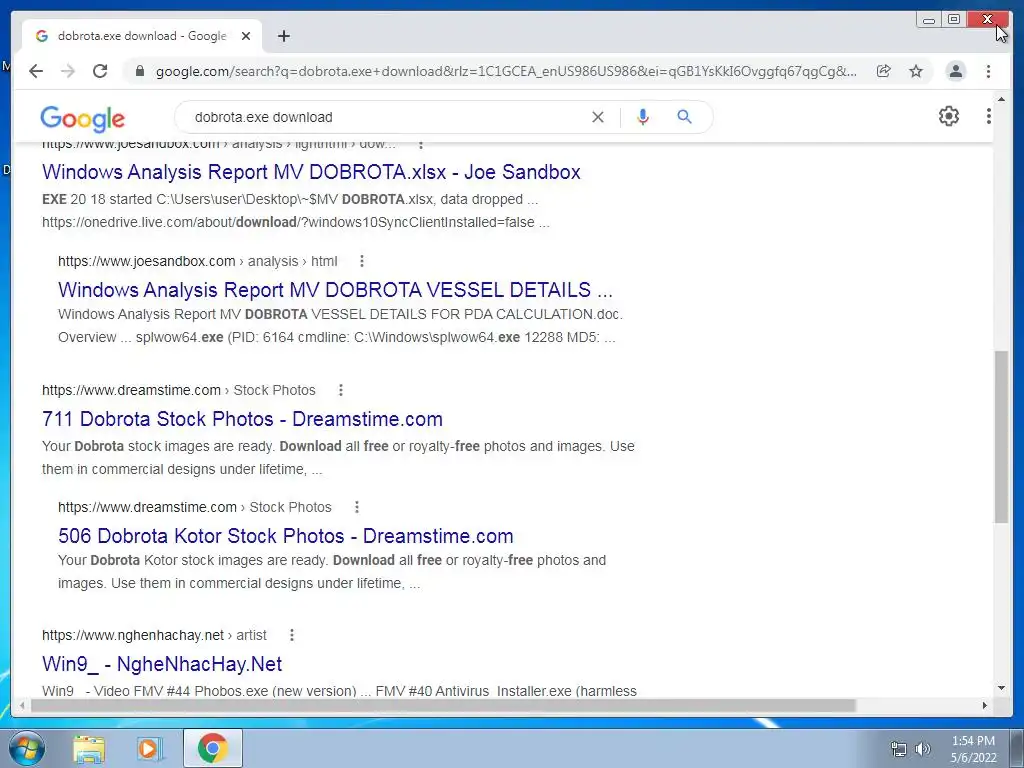
Task: Open 506 Dobrota Kotor Stock Photos result
Action: pyautogui.click(x=285, y=536)
